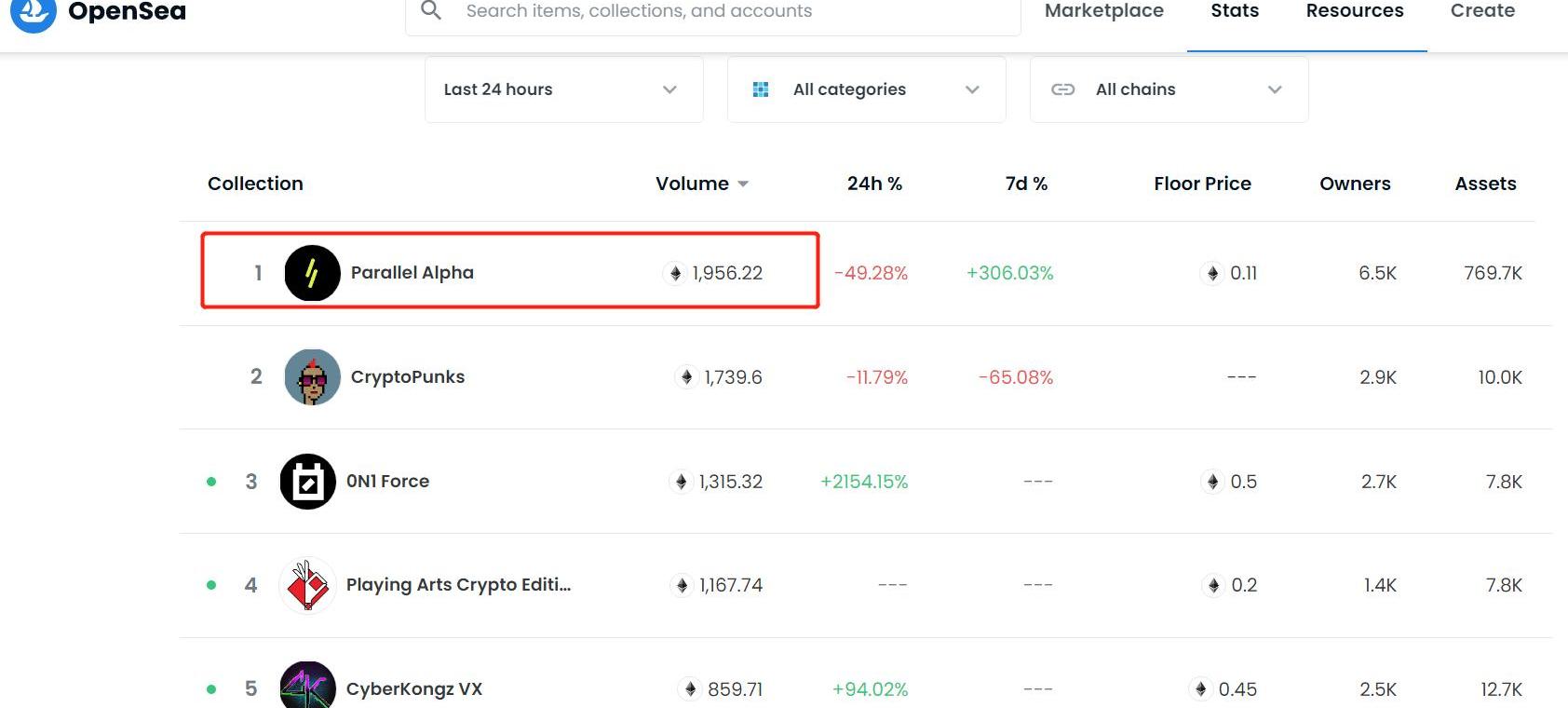1568x708 pixels.
Task: Click the All categories grid icon
Action: click(761, 89)
